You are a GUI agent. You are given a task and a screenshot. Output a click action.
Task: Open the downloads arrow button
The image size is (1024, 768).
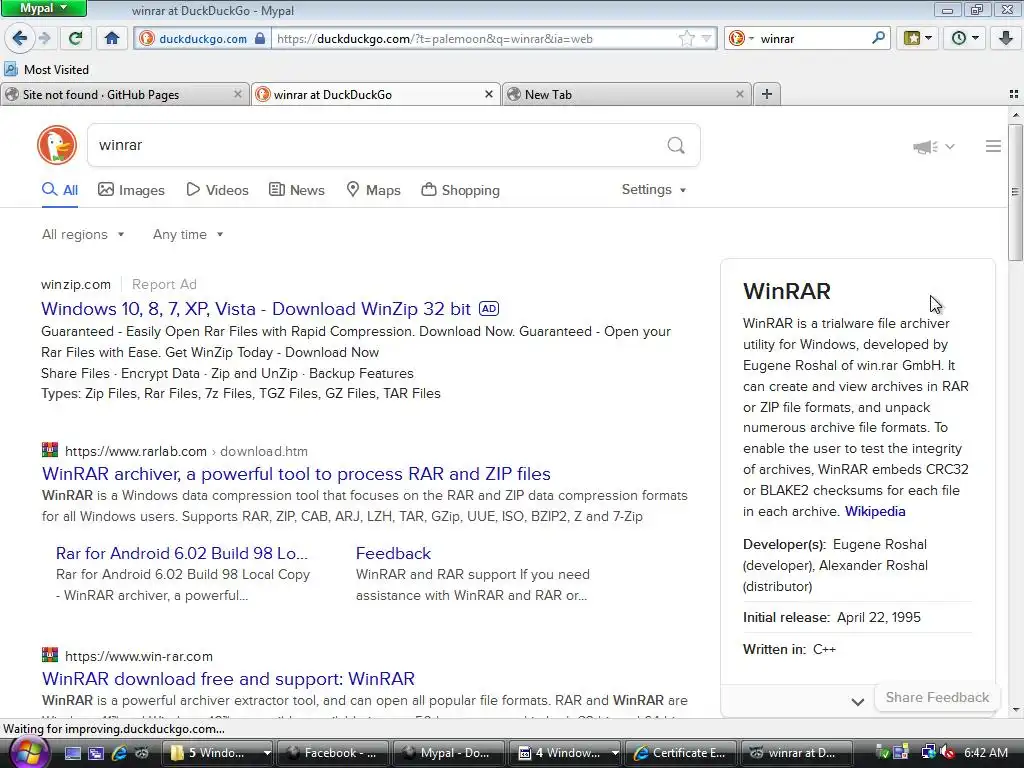click(x=1006, y=38)
